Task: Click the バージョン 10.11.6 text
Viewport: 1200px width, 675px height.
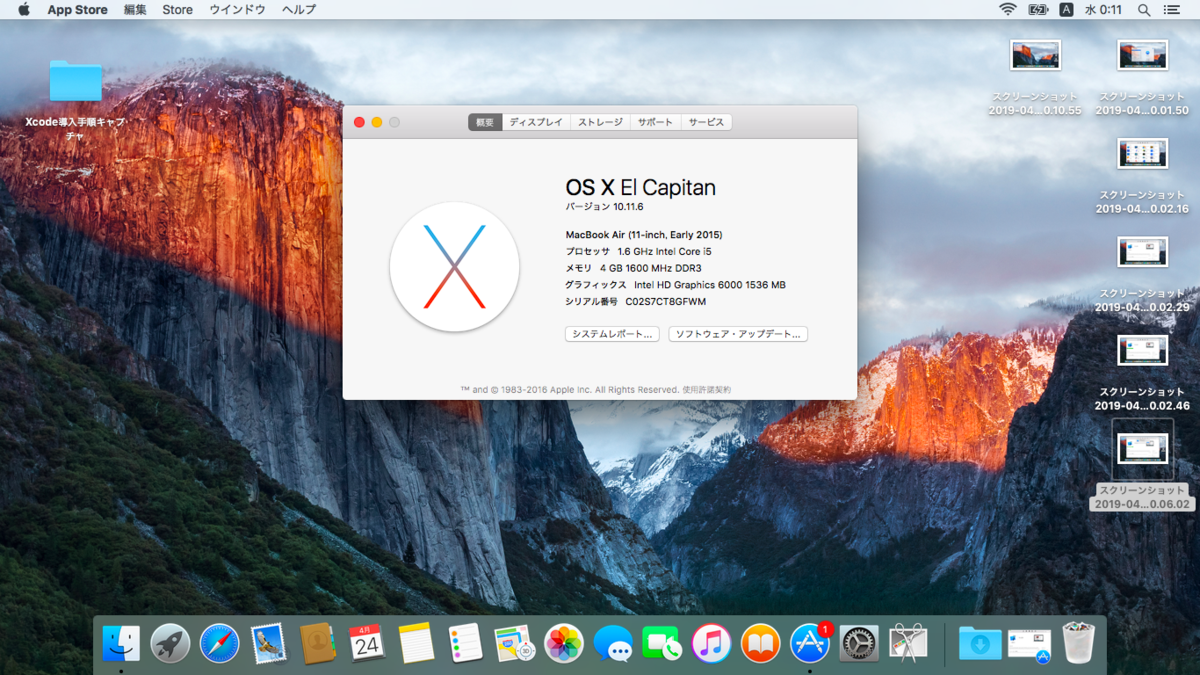Action: click(604, 207)
